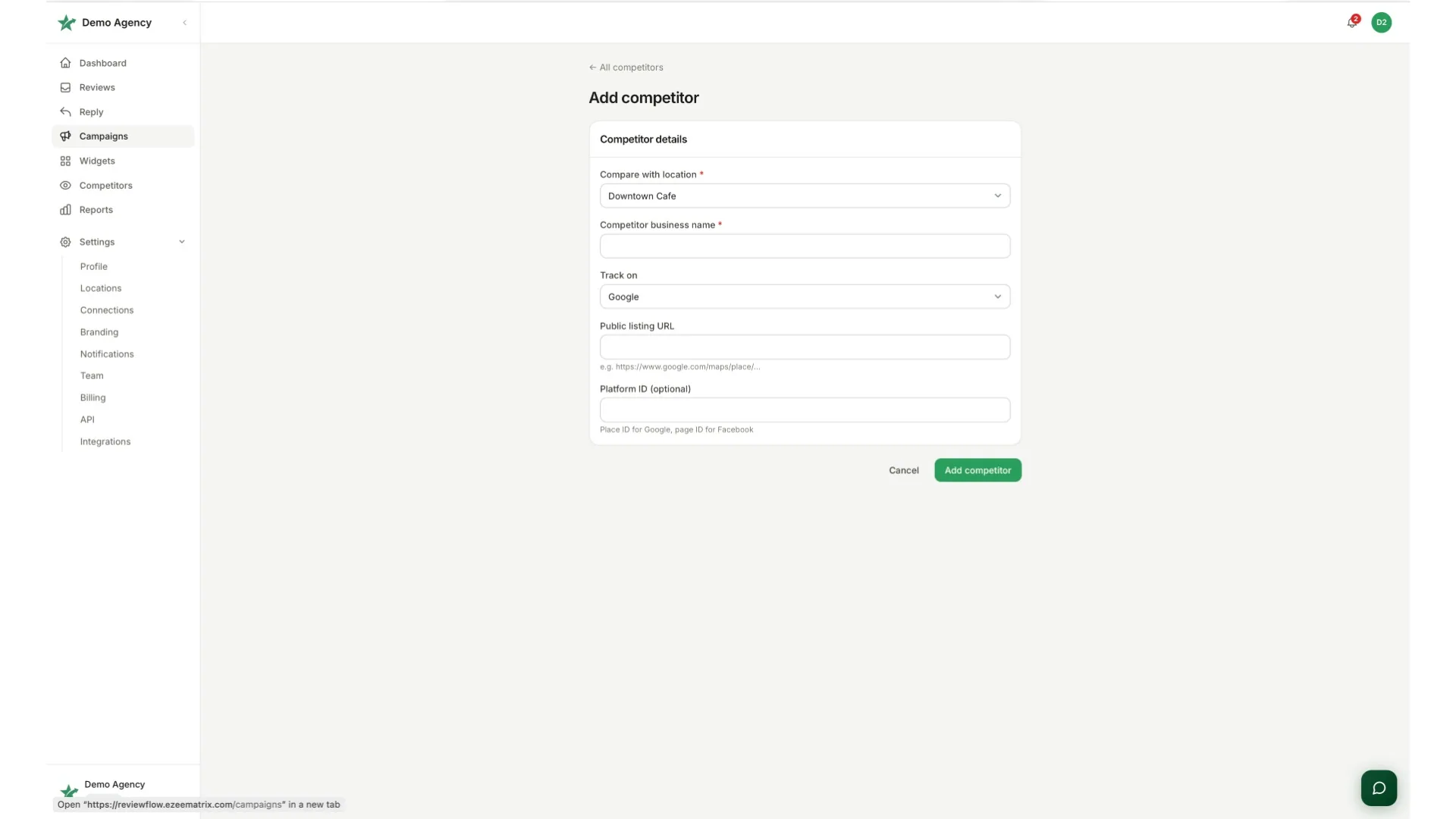The width and height of the screenshot is (1456, 819).
Task: Open Integrations settings
Action: tap(105, 441)
